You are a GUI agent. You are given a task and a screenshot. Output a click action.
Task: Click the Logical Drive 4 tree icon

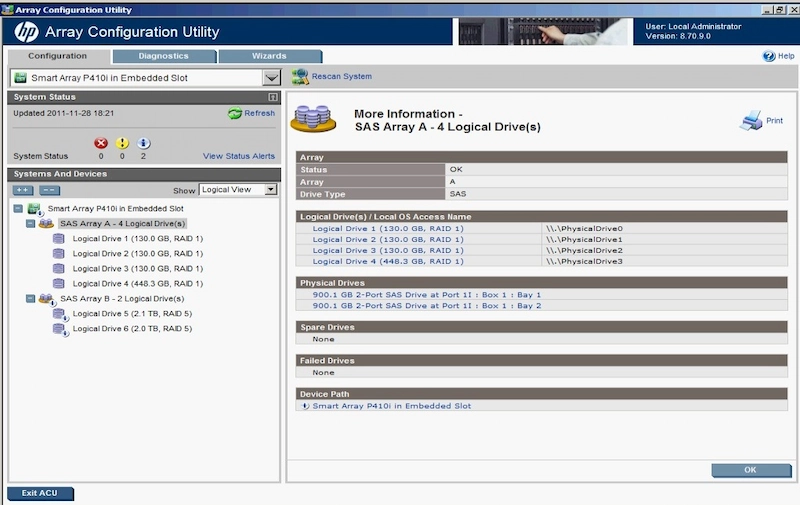pyautogui.click(x=59, y=284)
